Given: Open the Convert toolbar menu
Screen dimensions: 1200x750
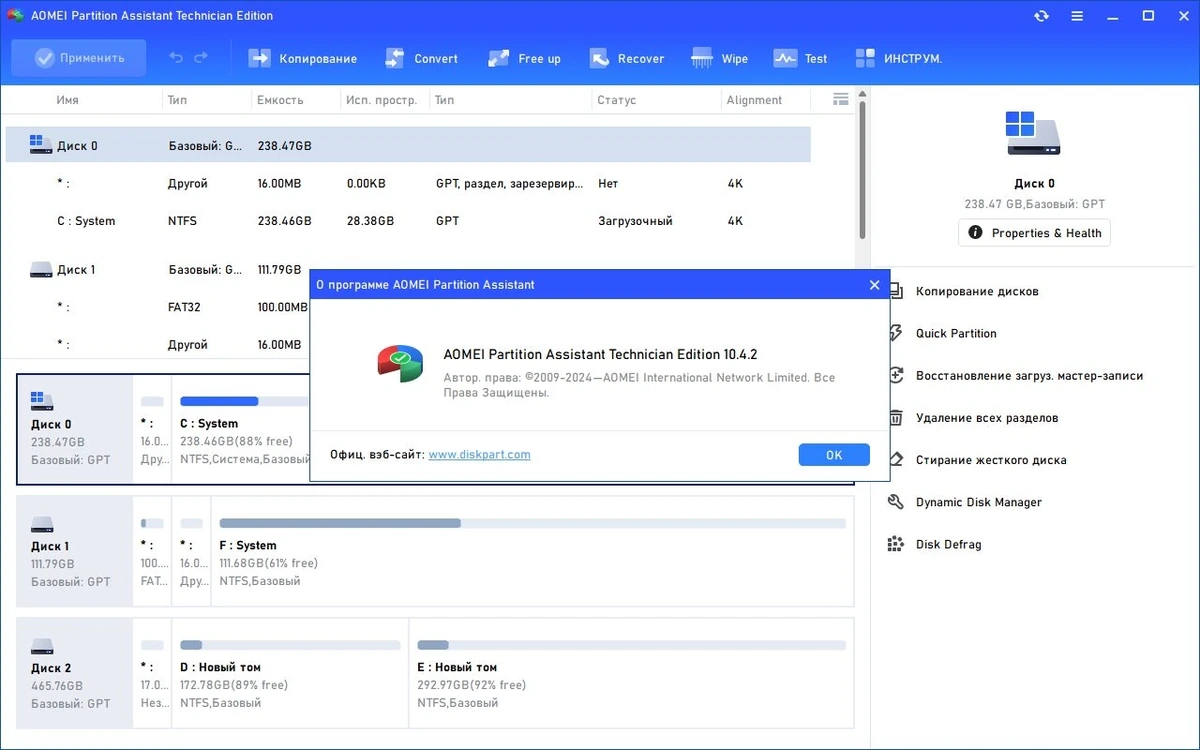Looking at the screenshot, I should [x=421, y=58].
